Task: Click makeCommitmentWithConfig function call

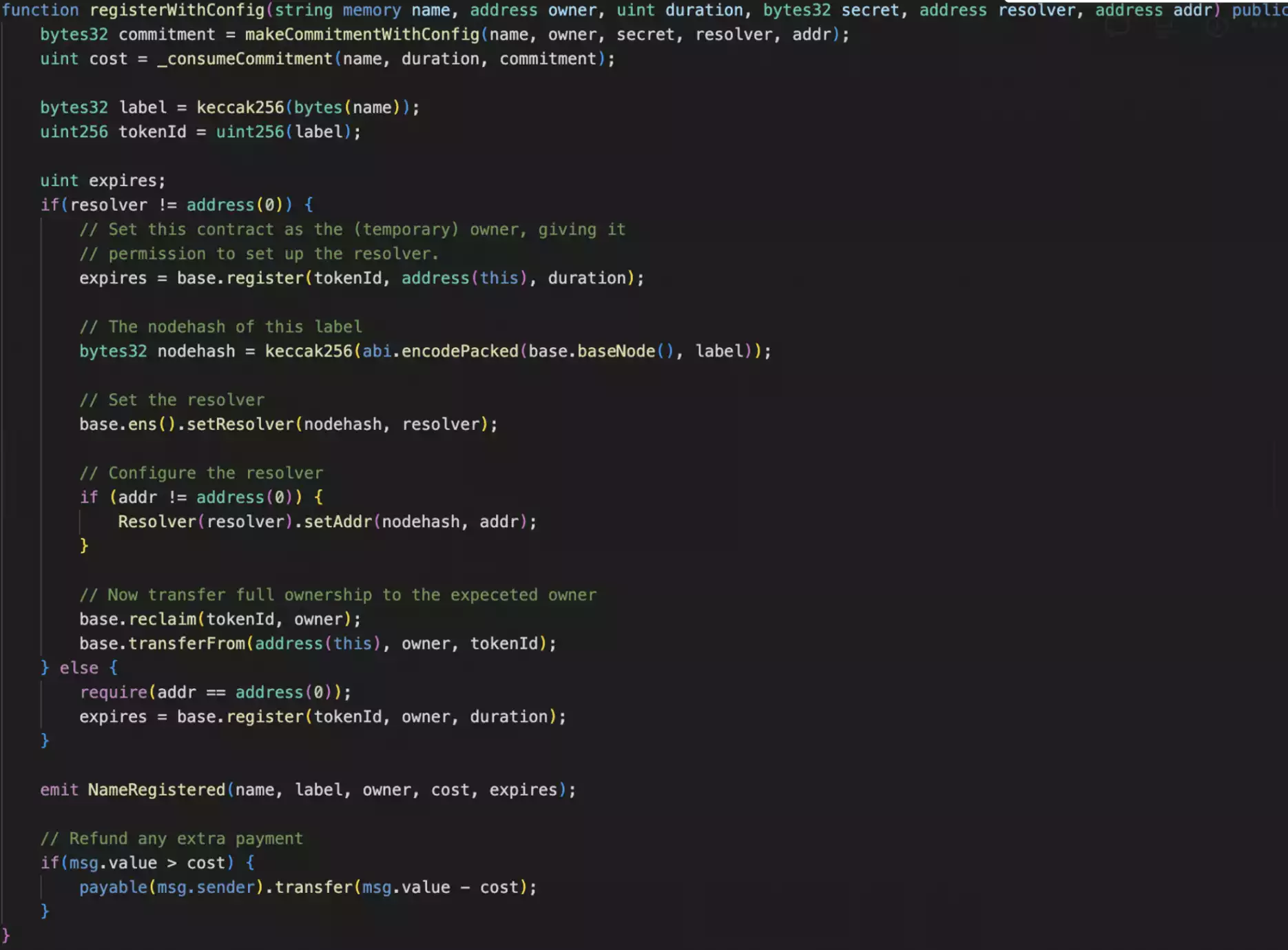Action: point(362,34)
